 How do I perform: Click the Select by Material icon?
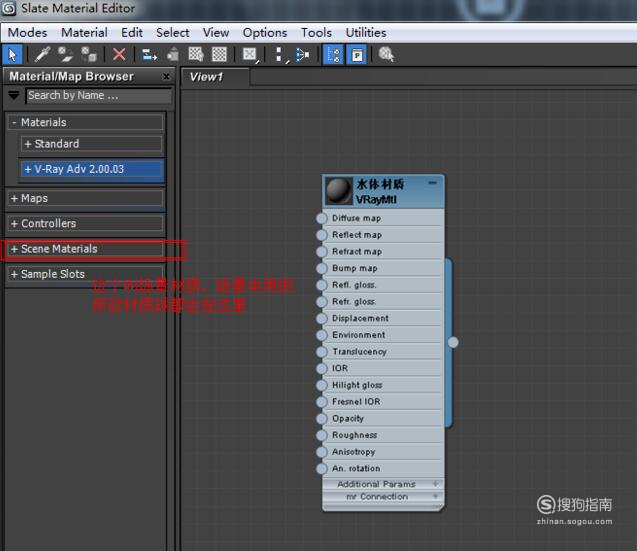386,54
